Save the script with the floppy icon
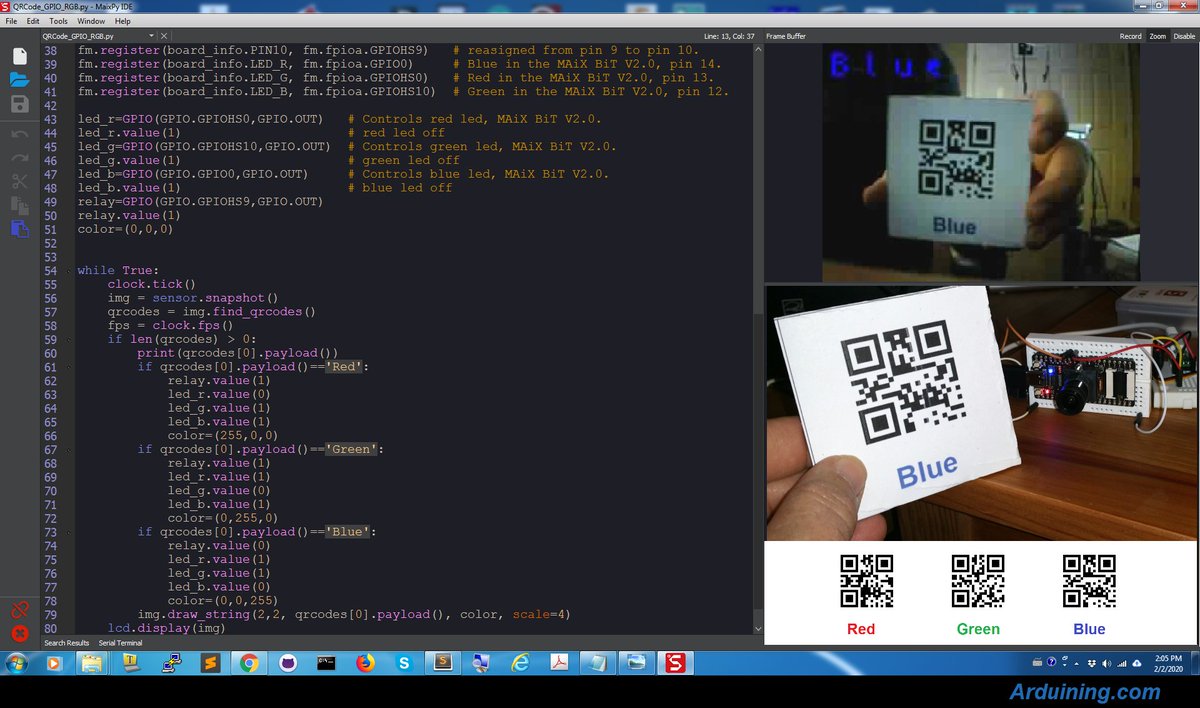The width and height of the screenshot is (1200, 708). (19, 104)
